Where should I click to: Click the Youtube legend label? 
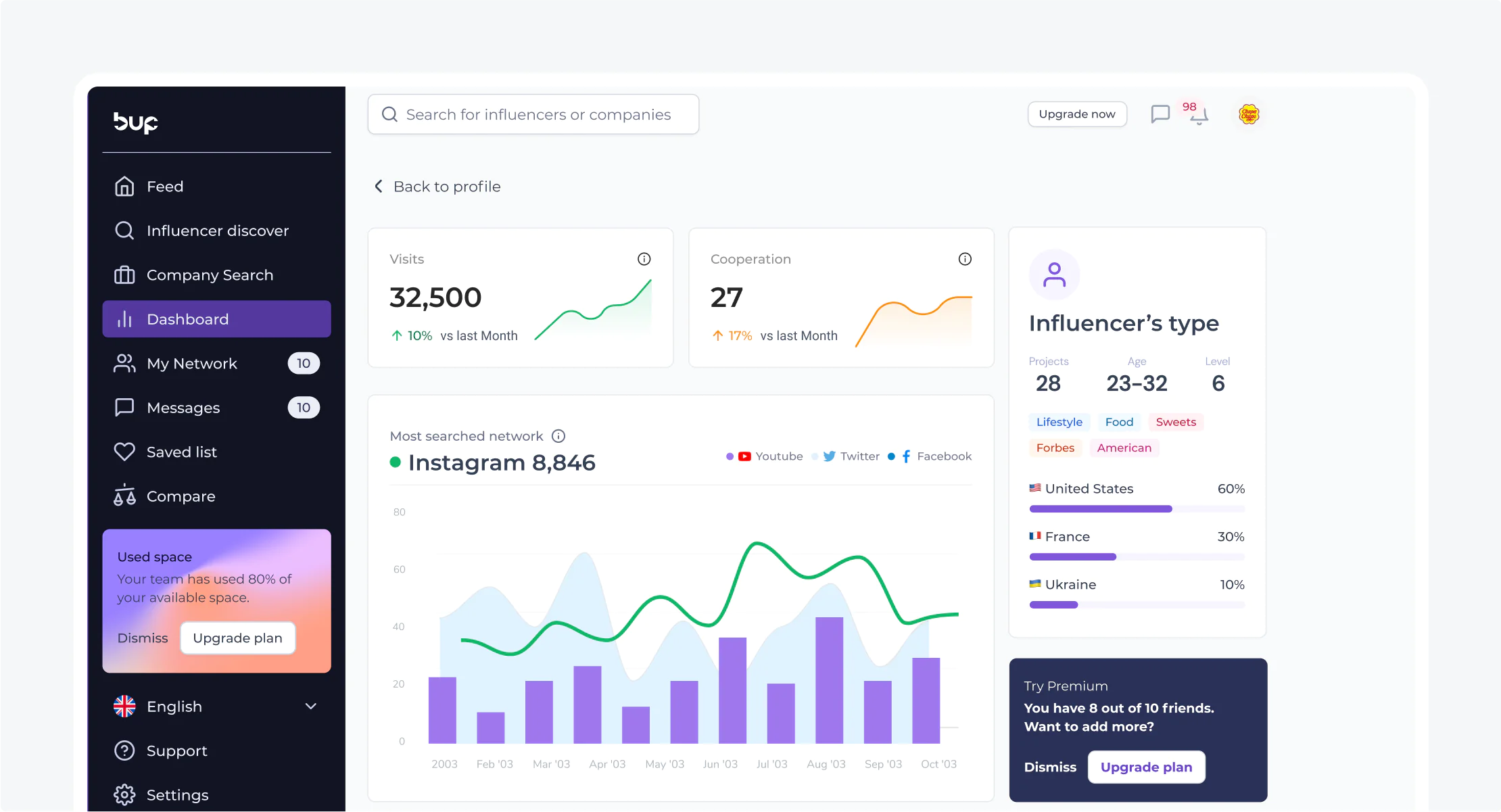[779, 456]
